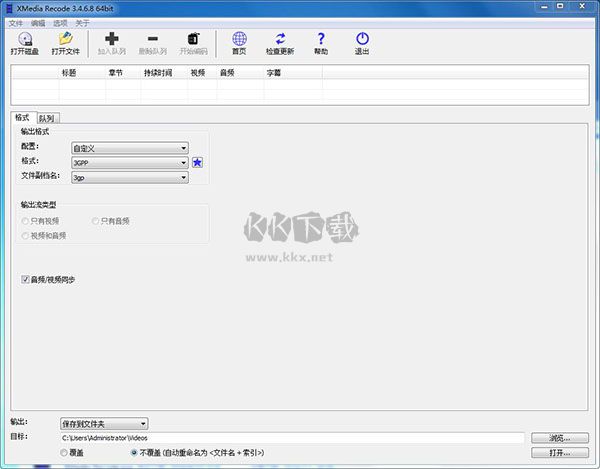Click the Audio (音频) column header

point(240,73)
